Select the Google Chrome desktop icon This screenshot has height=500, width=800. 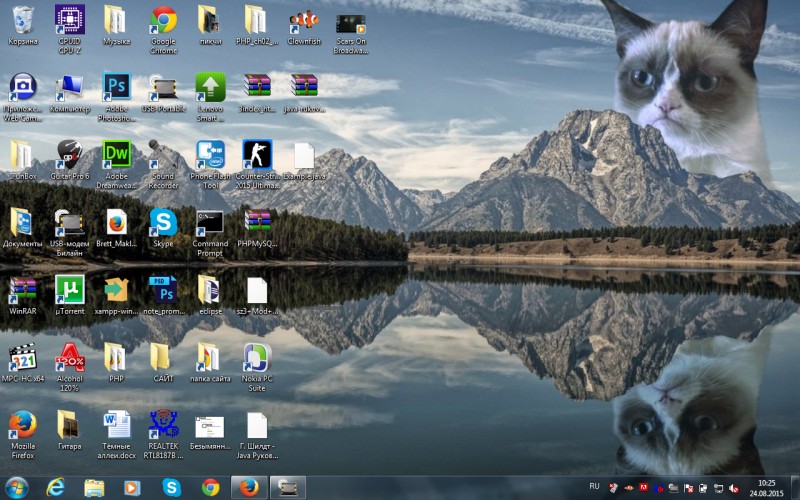click(163, 20)
